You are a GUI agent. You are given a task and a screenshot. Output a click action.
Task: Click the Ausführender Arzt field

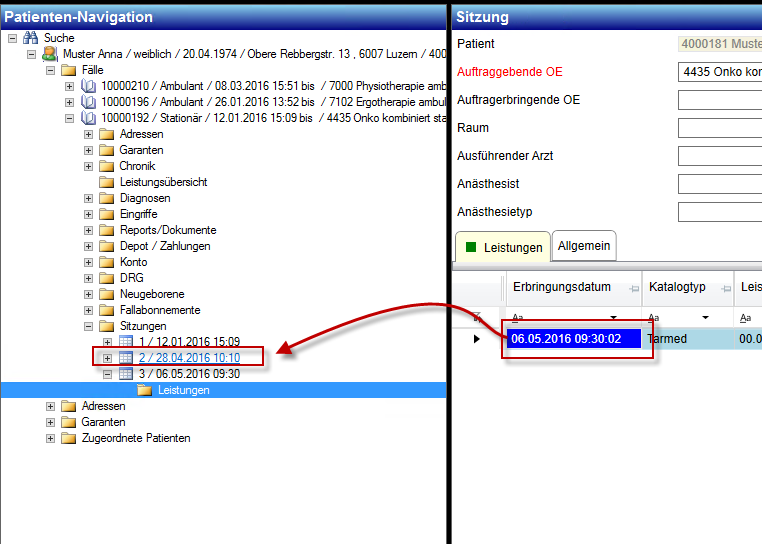(x=720, y=156)
